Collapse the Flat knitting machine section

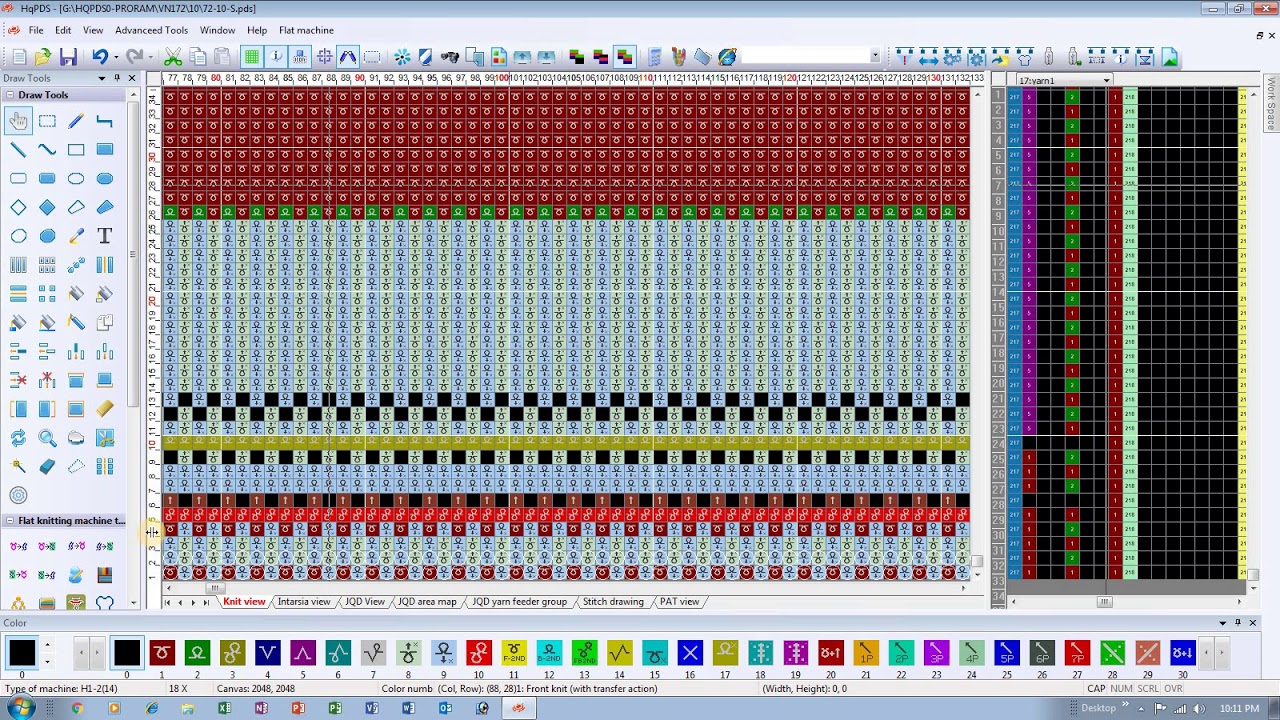9,521
